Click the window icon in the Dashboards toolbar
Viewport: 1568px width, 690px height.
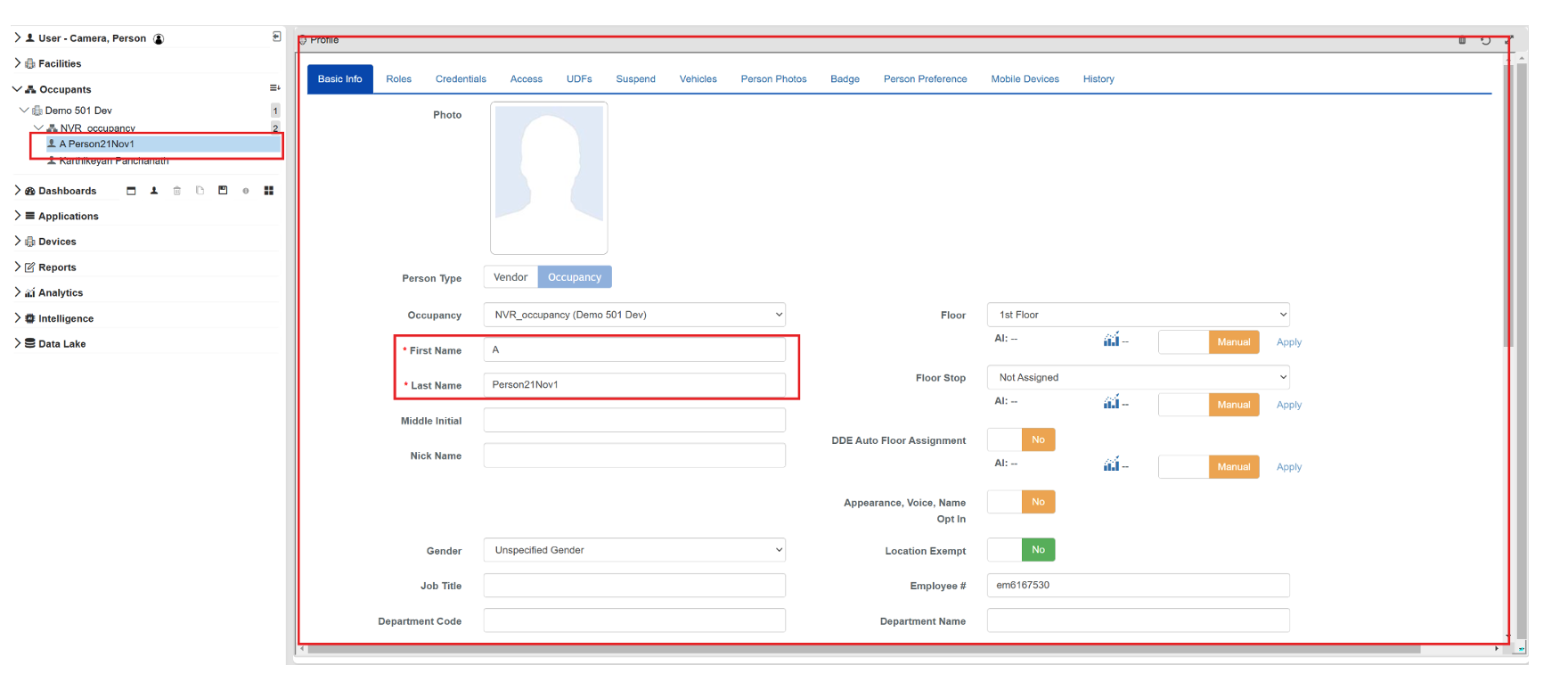coord(131,191)
